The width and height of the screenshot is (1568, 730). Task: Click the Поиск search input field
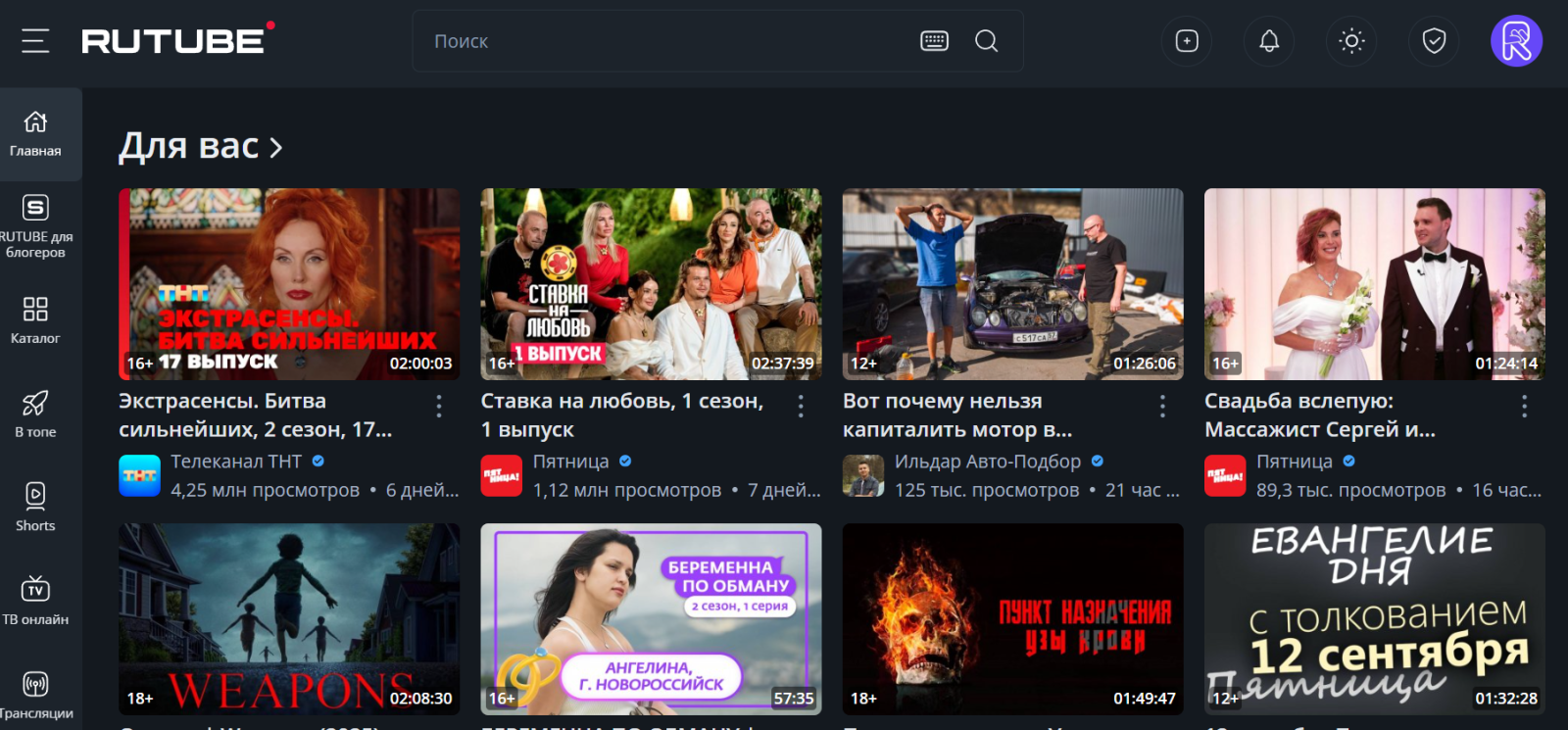click(666, 41)
